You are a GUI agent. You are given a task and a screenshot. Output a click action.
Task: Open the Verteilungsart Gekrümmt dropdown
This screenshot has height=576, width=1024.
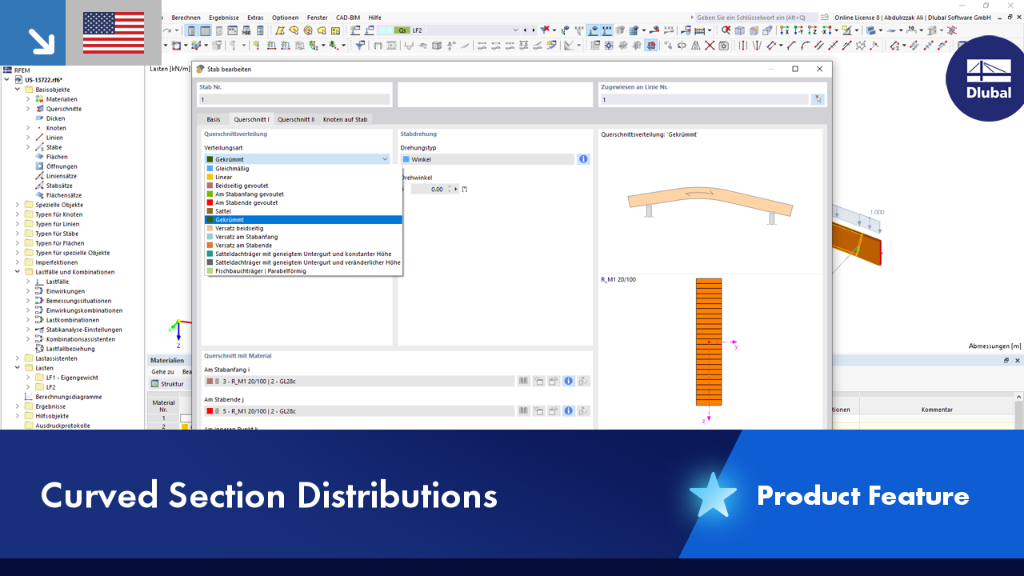[298, 159]
